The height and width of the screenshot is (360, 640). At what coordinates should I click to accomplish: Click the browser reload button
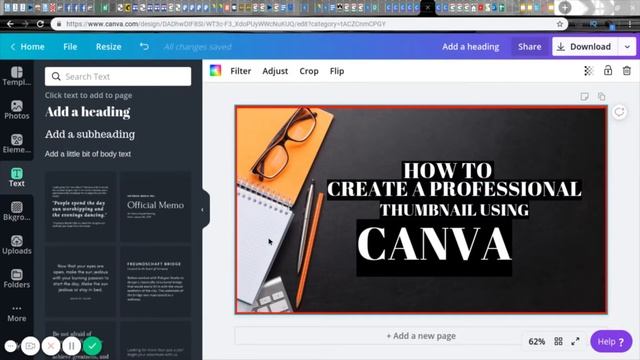point(40,24)
